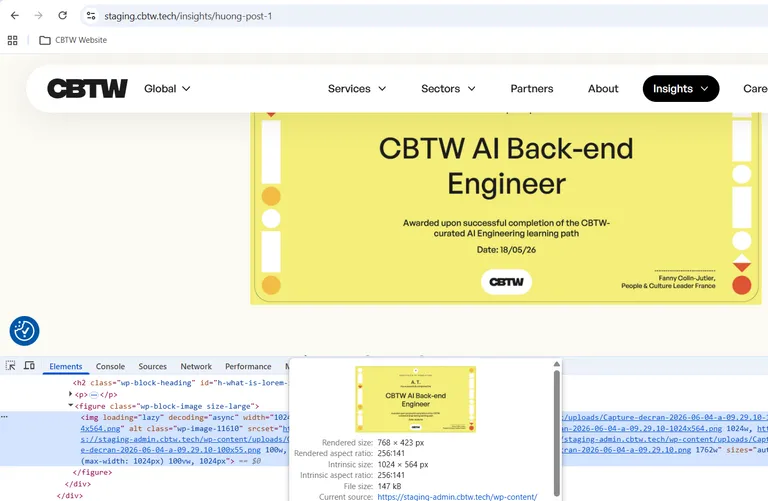Screen dimensions: 768x501
Task: Click the CBTW logo in header
Action: coord(87,89)
